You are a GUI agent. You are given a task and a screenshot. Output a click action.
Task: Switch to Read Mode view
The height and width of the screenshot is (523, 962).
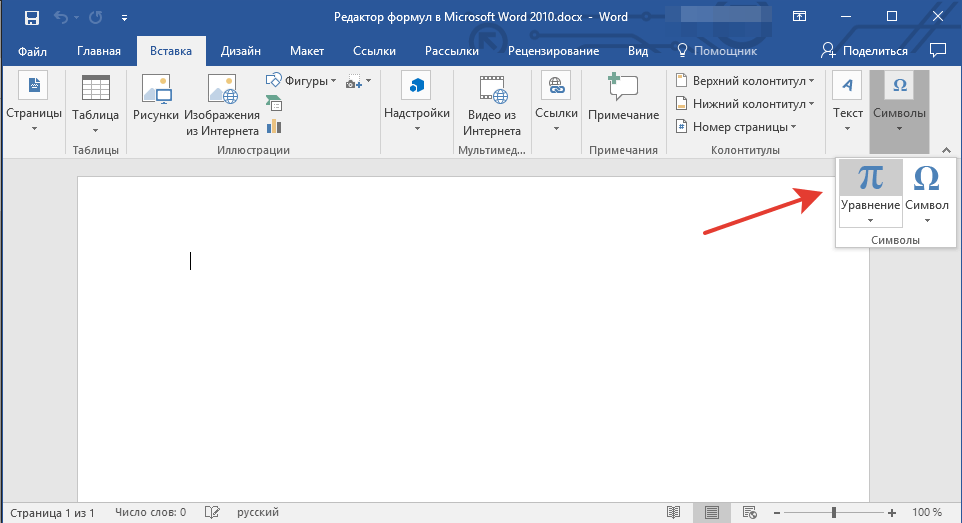pos(674,512)
